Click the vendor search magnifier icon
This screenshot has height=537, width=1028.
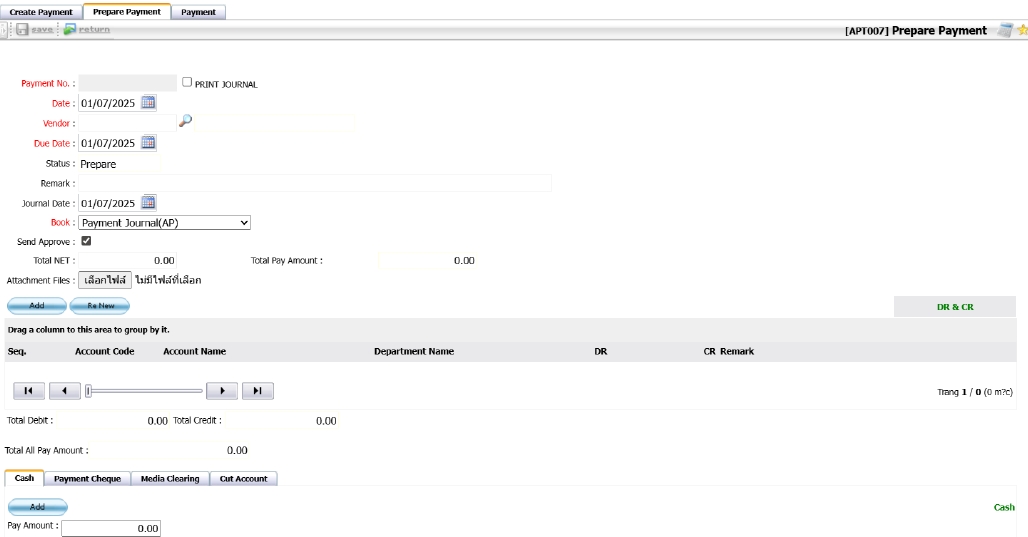click(185, 121)
